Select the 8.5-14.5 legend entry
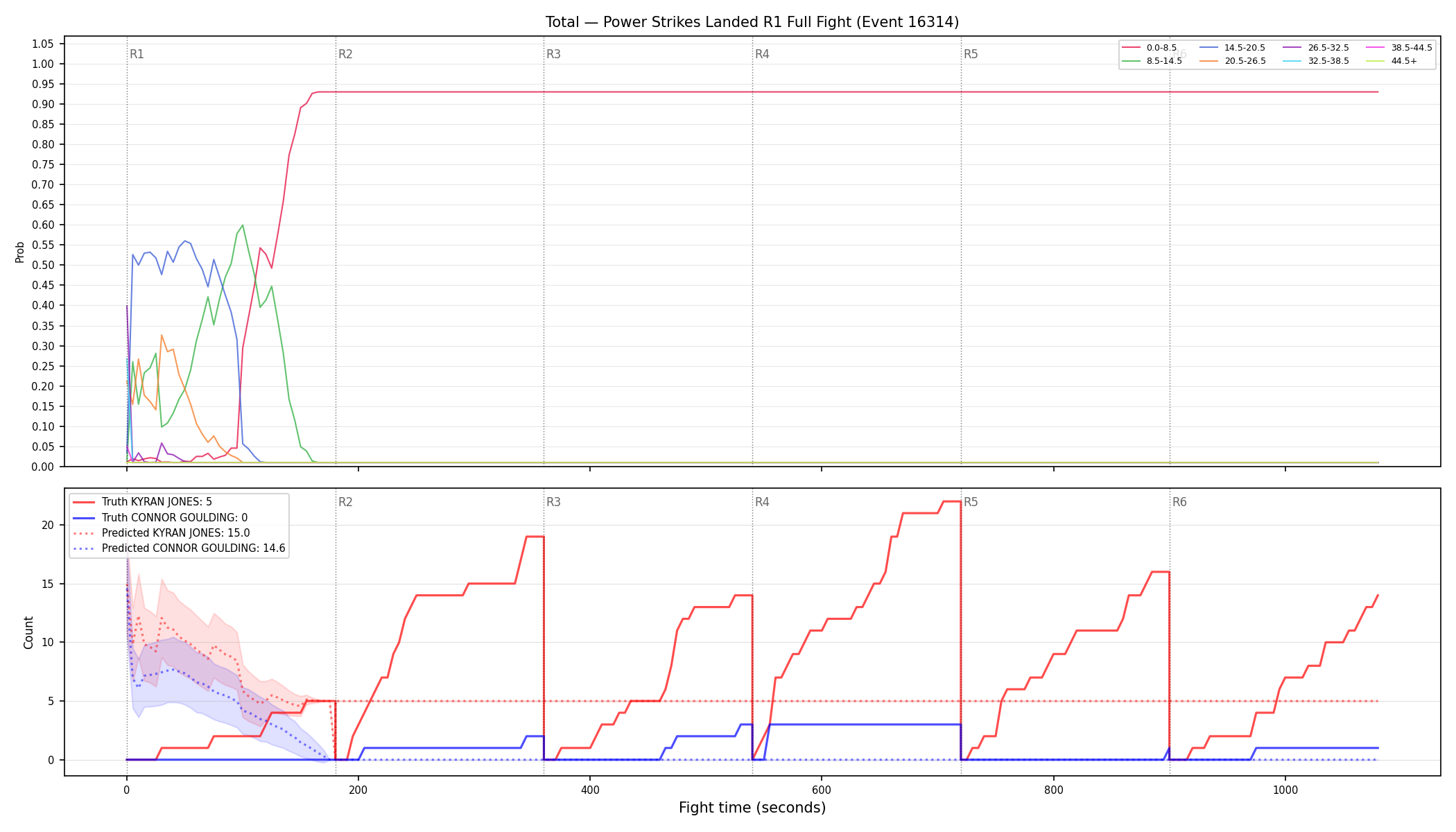1456x832 pixels. pos(1152,61)
